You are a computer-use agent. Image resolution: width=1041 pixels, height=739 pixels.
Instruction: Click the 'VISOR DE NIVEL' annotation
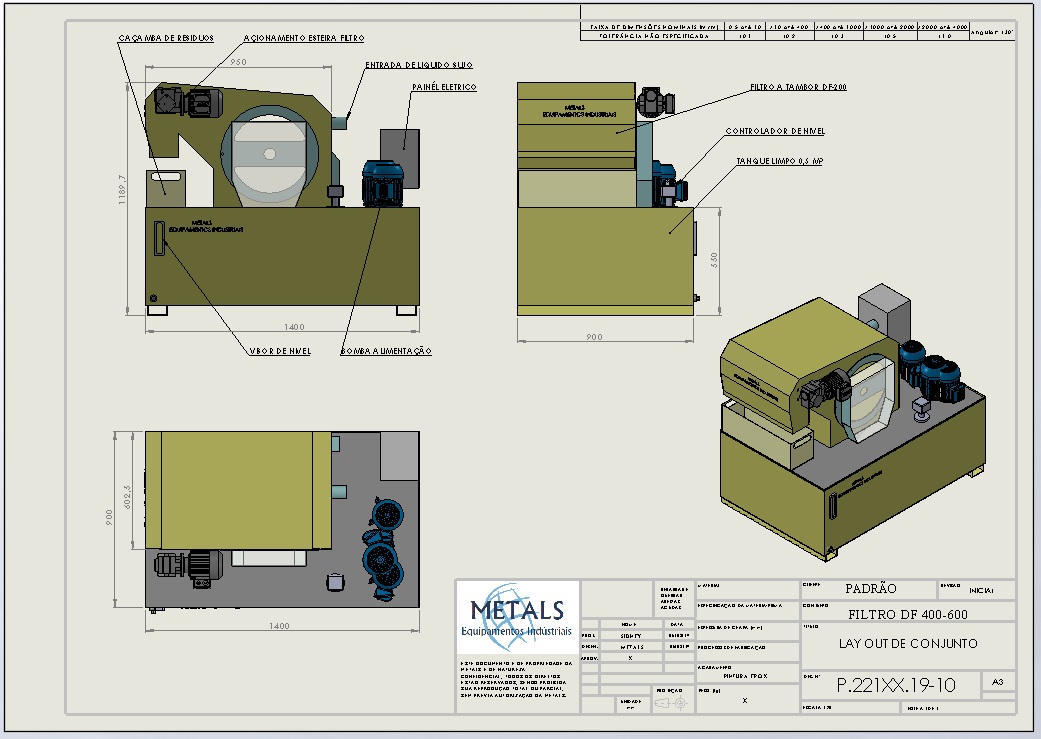[x=280, y=351]
